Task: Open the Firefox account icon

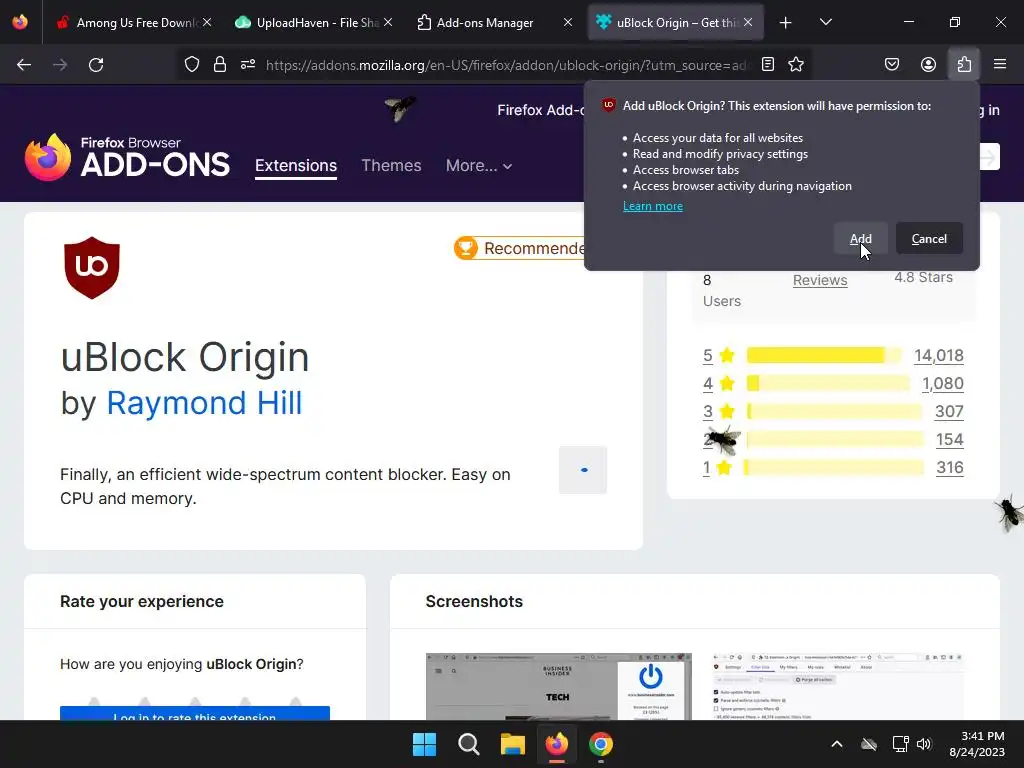Action: [x=928, y=64]
